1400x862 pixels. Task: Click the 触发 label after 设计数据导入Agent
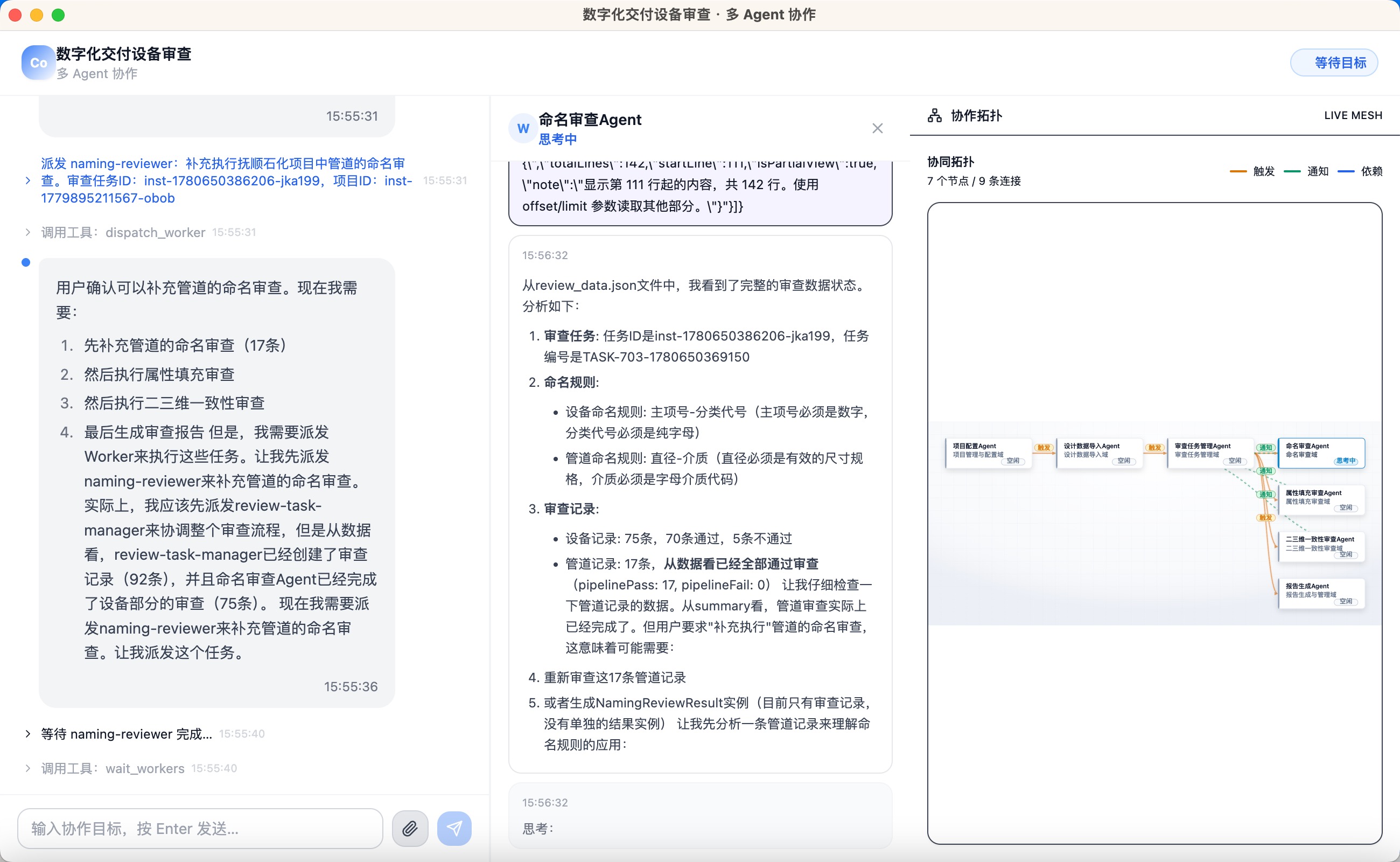pyautogui.click(x=1155, y=448)
